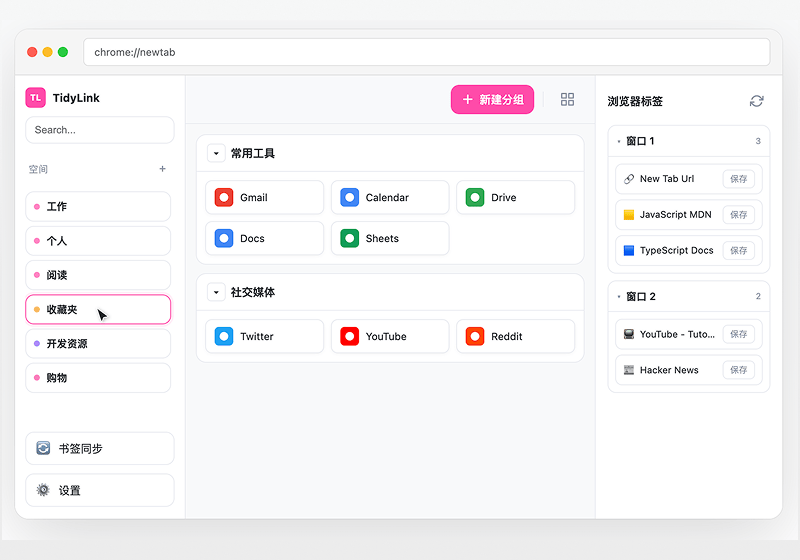The width and height of the screenshot is (800, 560).
Task: Click the Docs bookmark icon
Action: coord(224,238)
